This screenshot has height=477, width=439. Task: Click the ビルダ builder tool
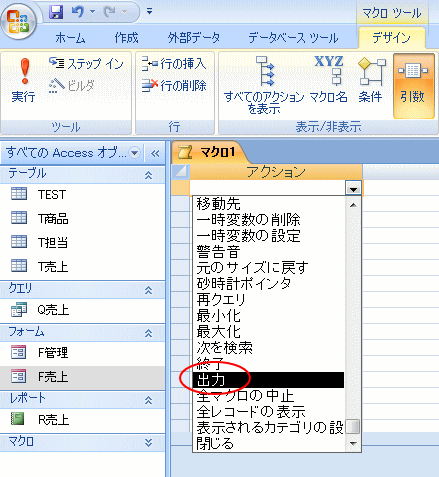pos(72,86)
